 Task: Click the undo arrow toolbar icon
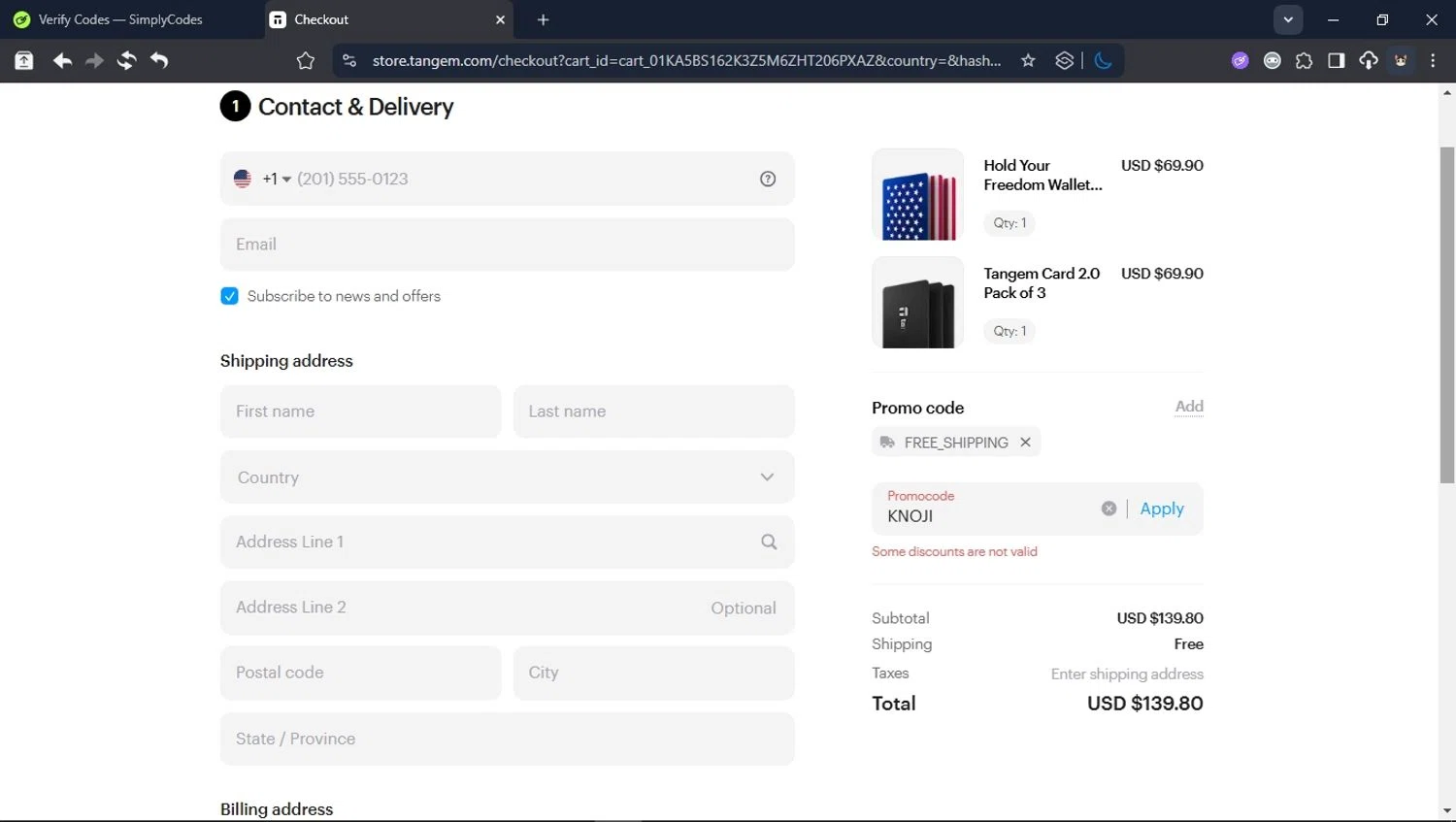[x=159, y=60]
